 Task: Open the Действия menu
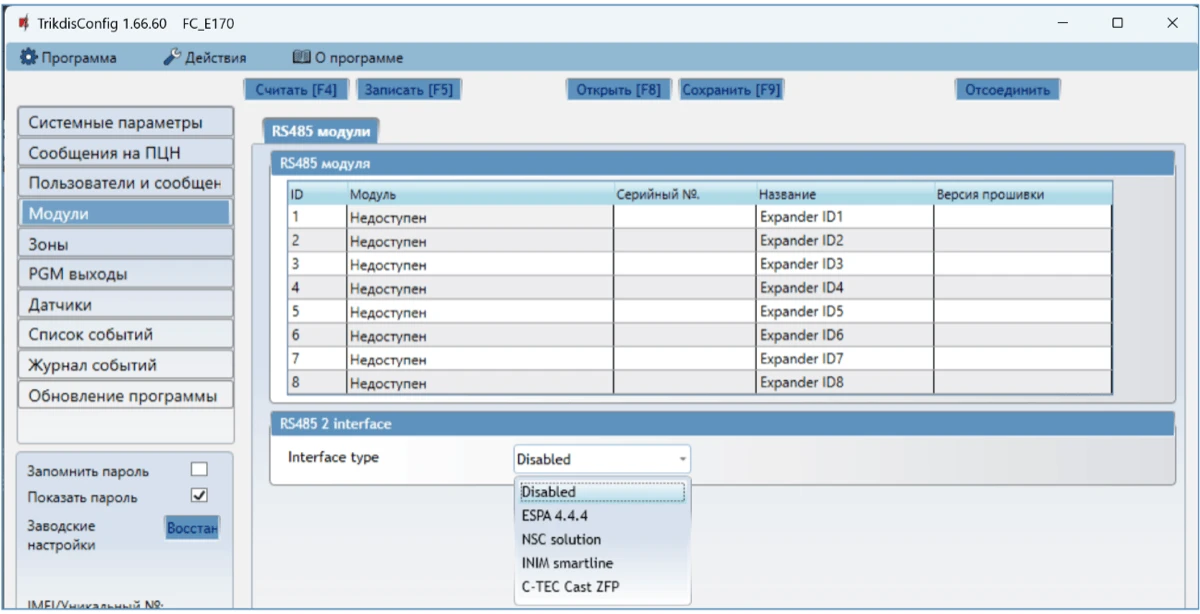pyautogui.click(x=205, y=58)
